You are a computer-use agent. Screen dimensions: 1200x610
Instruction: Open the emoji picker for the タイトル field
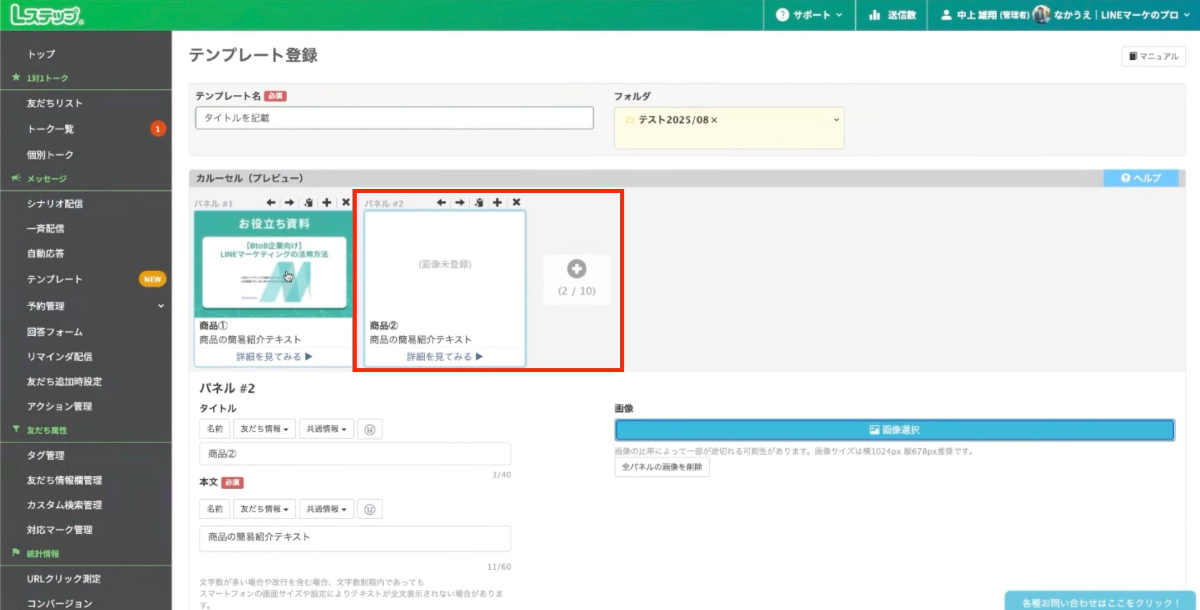pos(370,429)
